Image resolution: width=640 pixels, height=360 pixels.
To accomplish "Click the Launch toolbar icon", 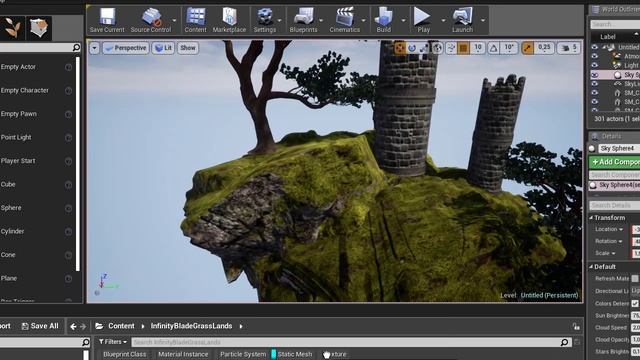I will pyautogui.click(x=462, y=20).
